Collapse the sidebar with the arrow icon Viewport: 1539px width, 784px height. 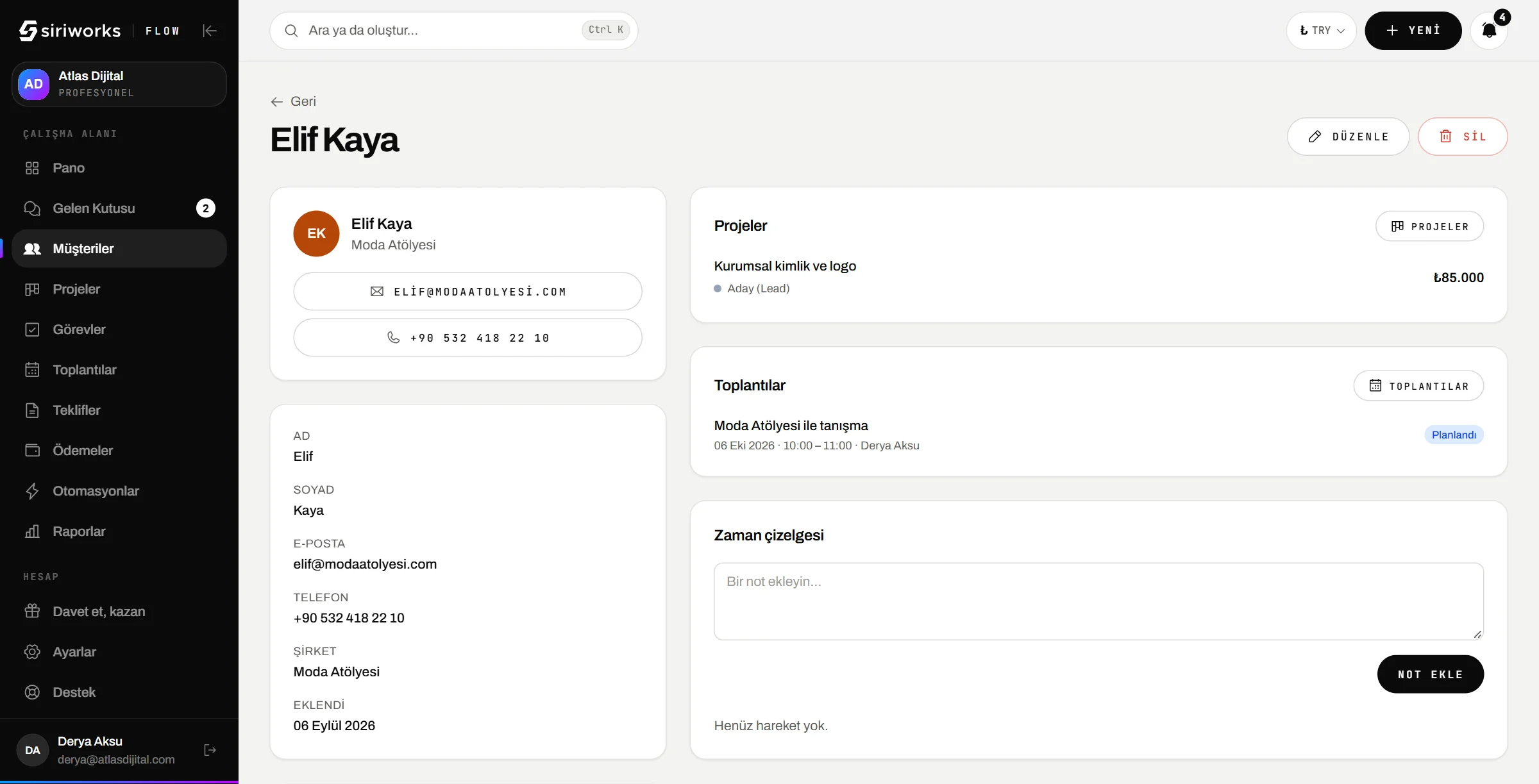point(210,30)
